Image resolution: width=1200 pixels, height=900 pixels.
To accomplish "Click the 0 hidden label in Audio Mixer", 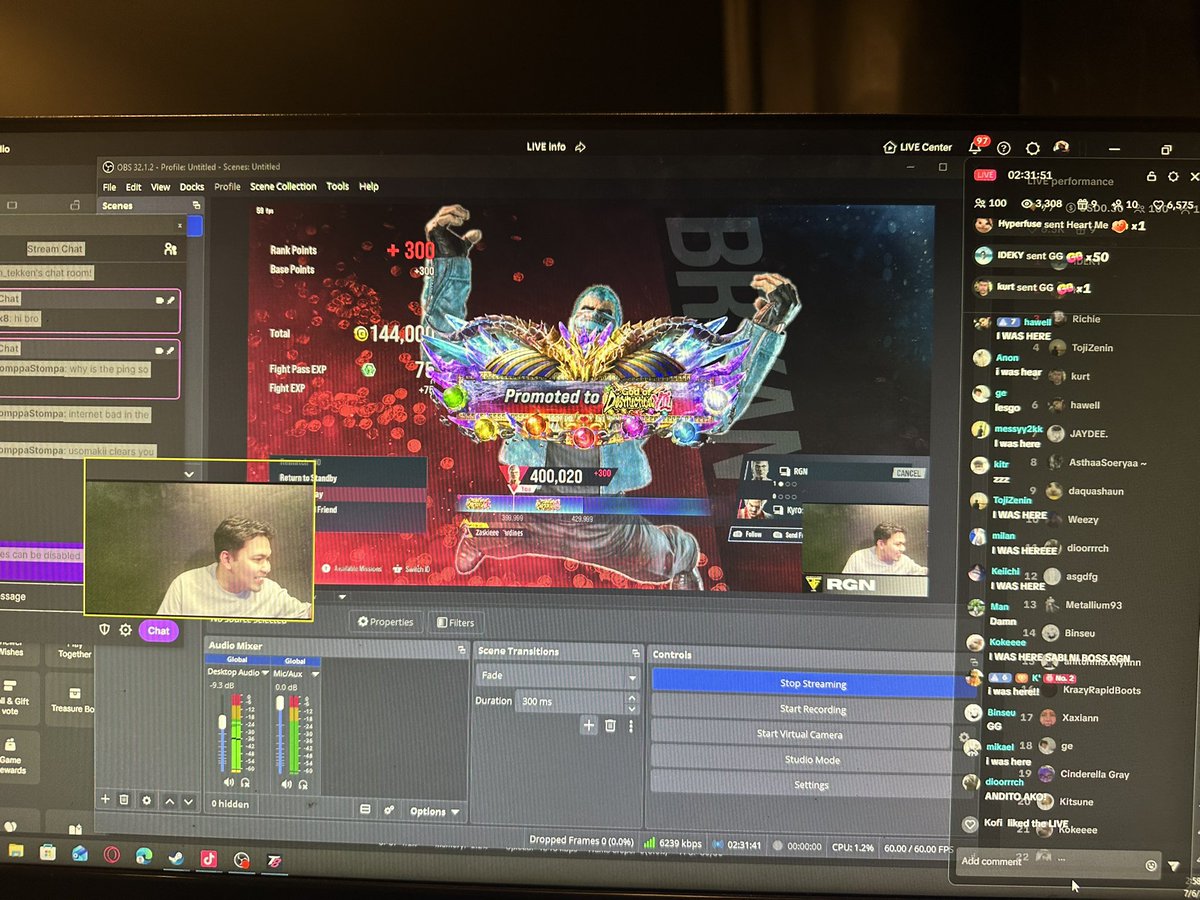I will pos(230,804).
